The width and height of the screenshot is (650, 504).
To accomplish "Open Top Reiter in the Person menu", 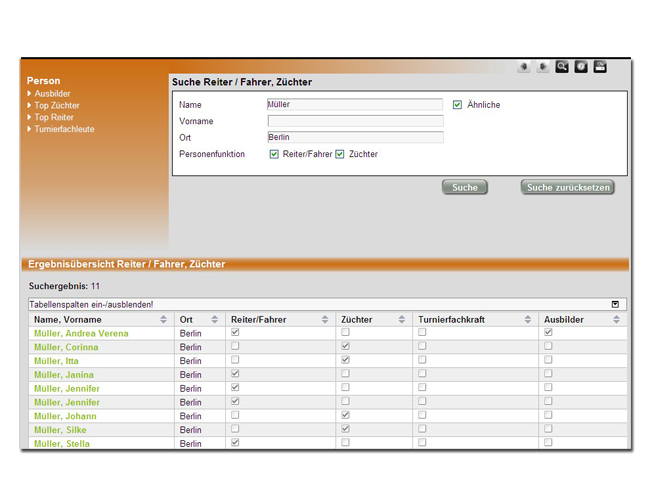I will (53, 117).
